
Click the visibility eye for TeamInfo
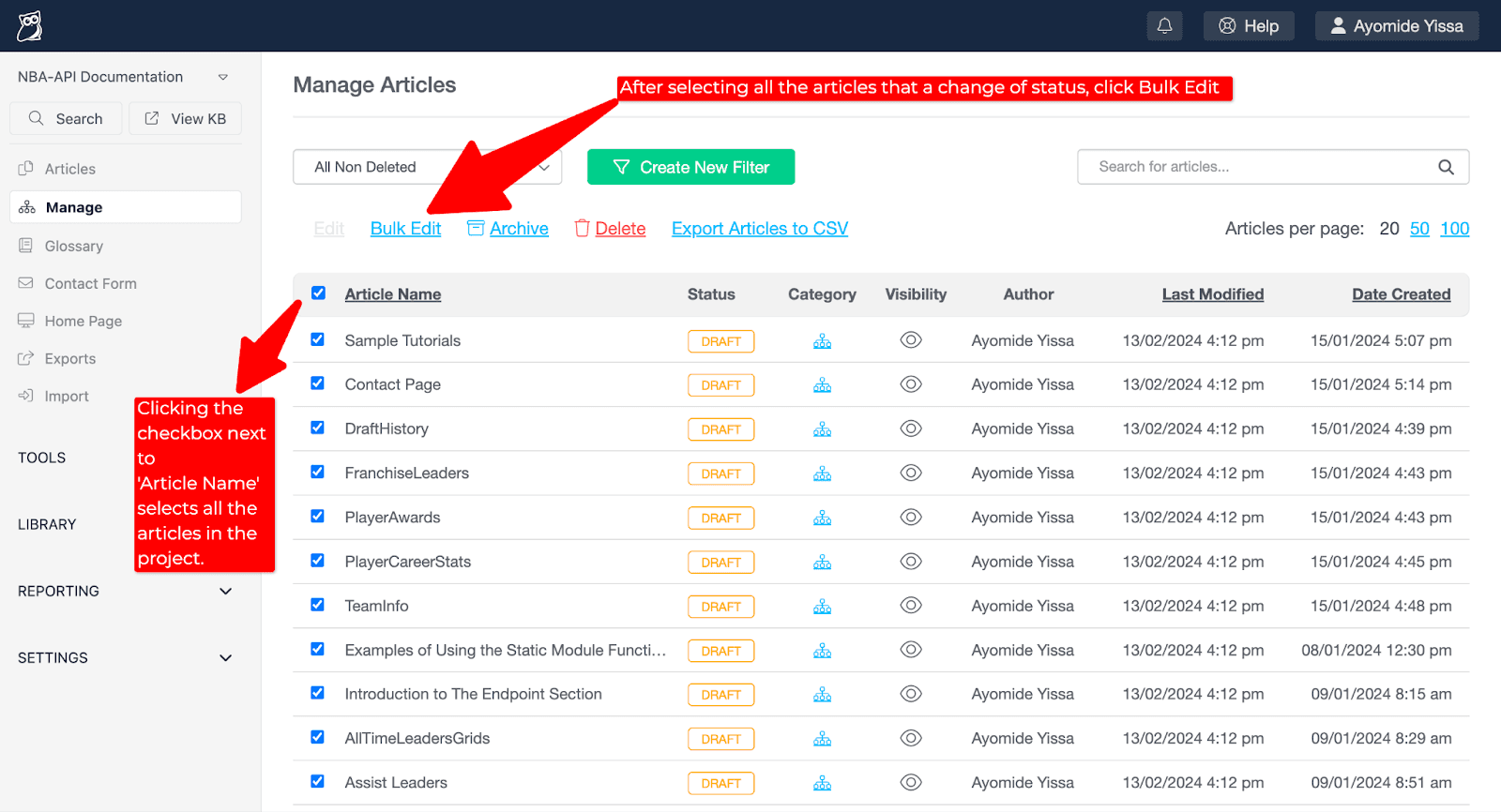(911, 606)
